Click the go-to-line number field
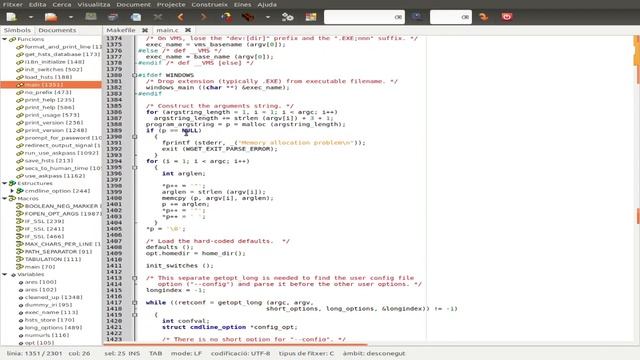The height and width of the screenshot is (360, 640). coord(451,17)
